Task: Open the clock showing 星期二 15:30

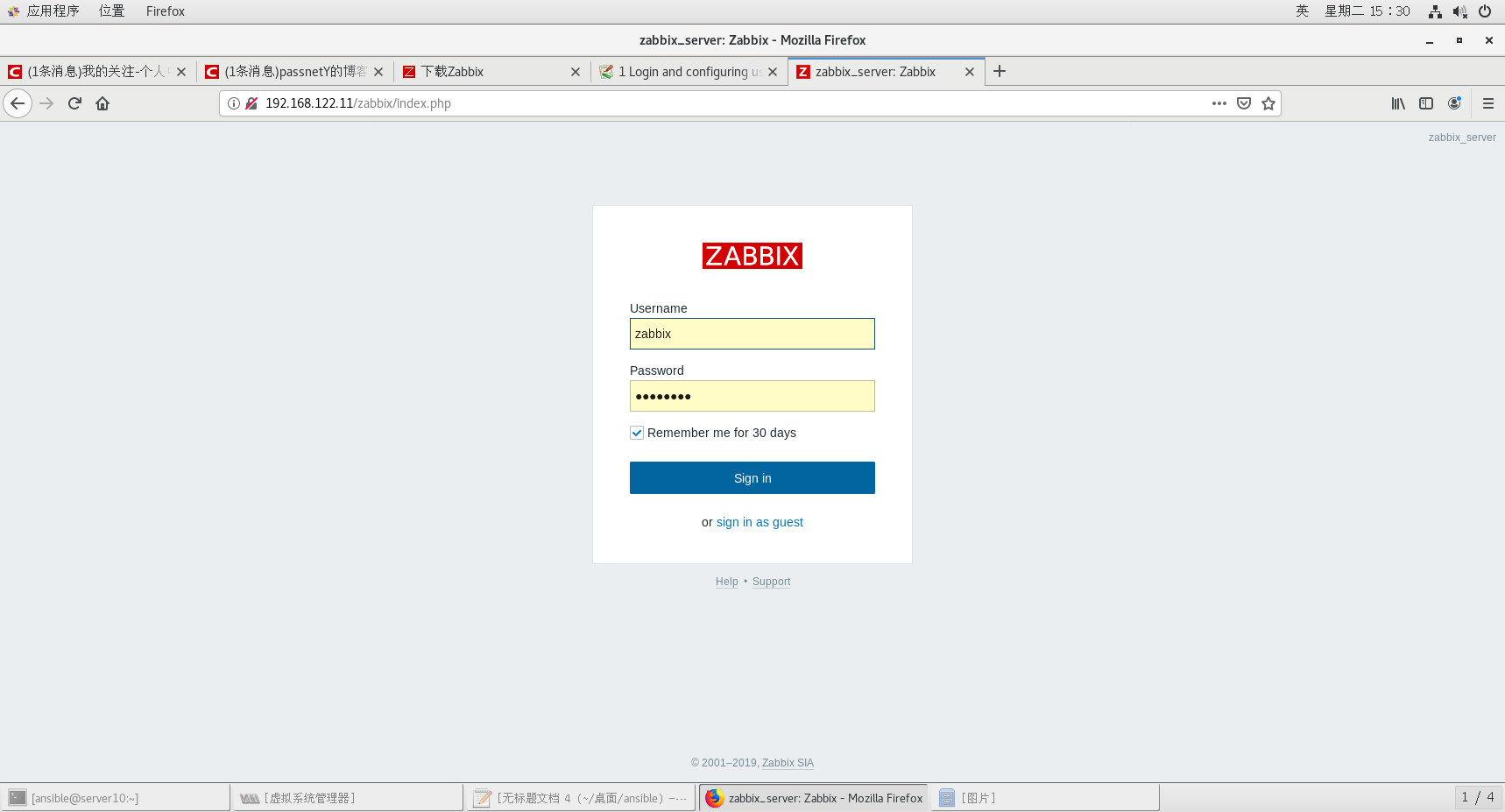Action: [1367, 11]
